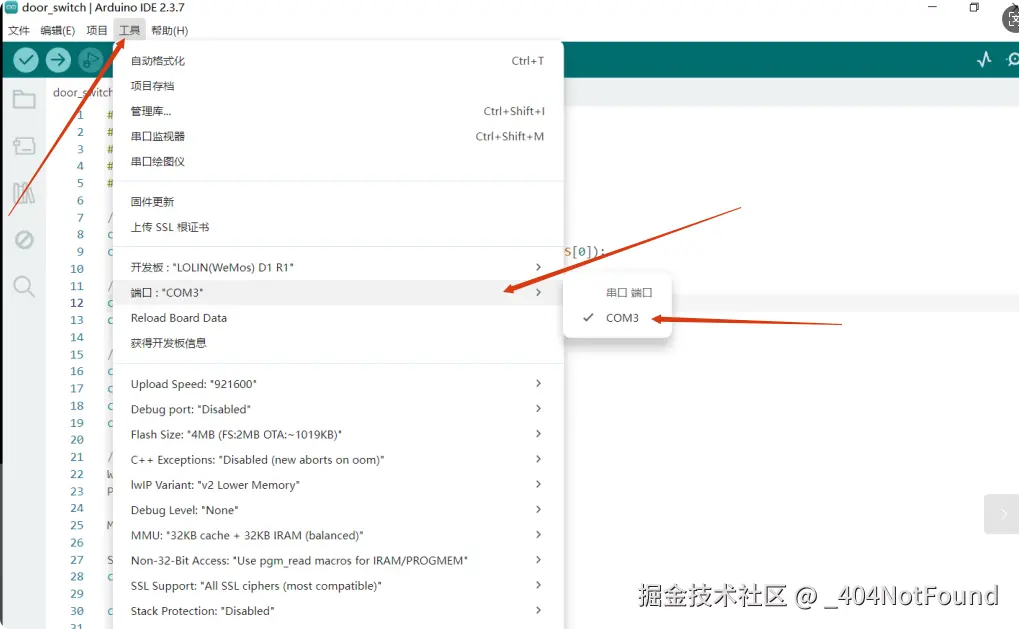The image size is (1019, 629).
Task: Open the 编辑(E) menu
Action: pos(58,31)
